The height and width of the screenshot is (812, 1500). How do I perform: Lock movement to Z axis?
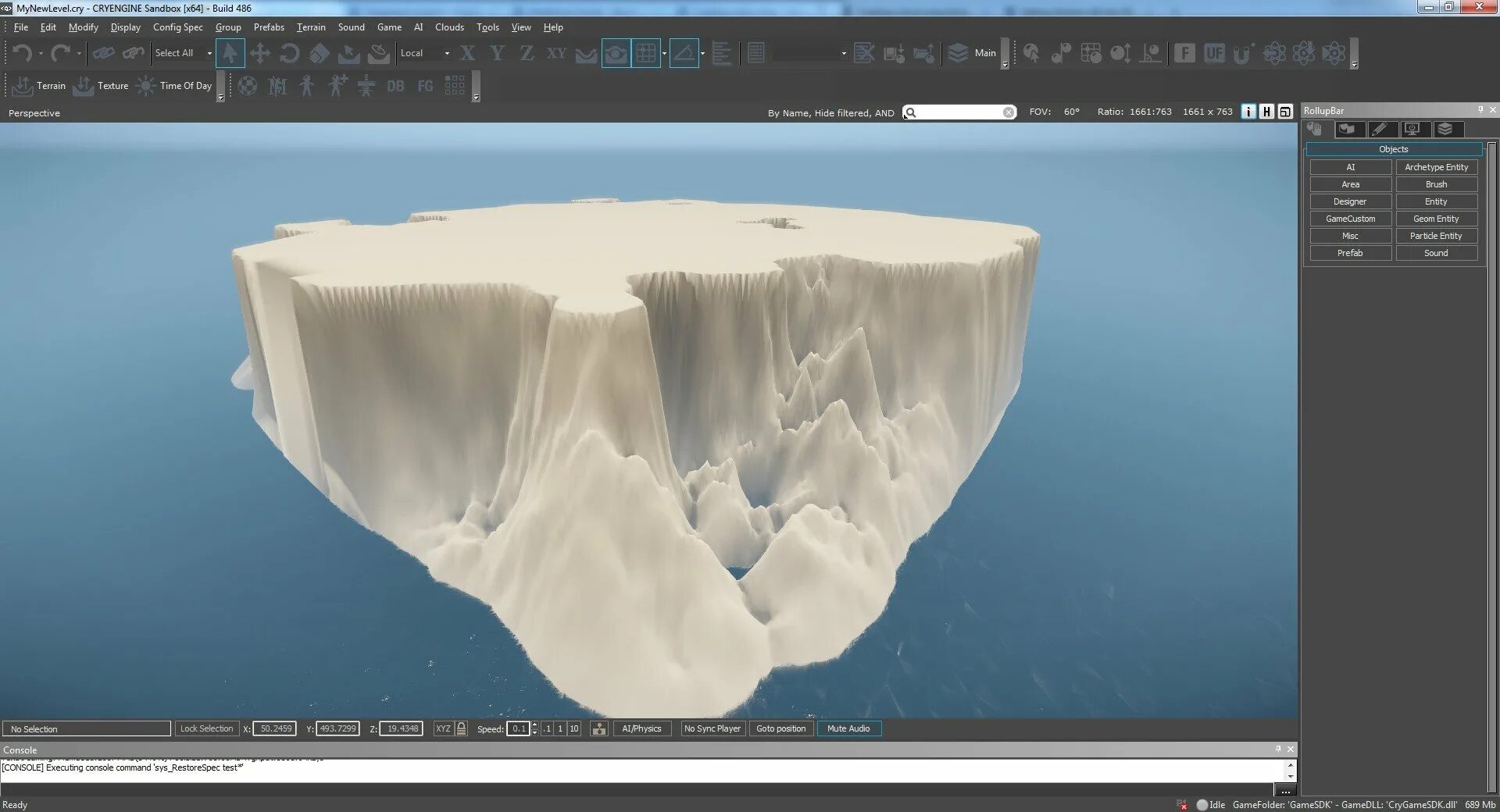(x=527, y=53)
